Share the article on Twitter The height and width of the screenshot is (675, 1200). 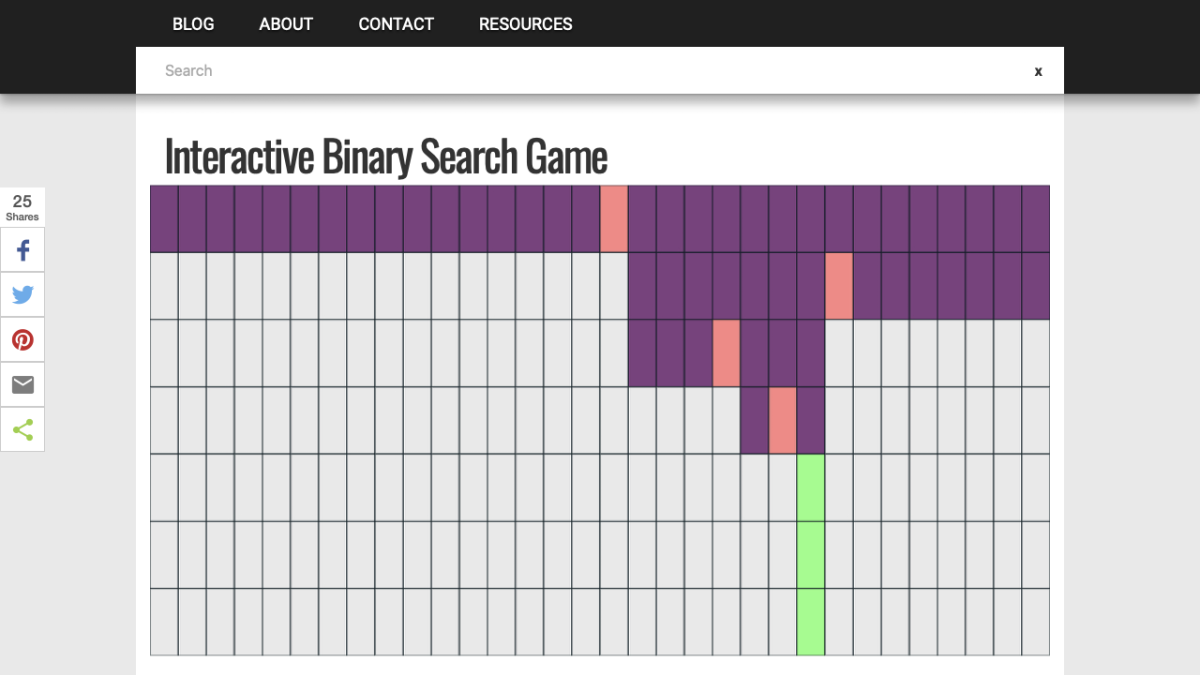pos(22,294)
